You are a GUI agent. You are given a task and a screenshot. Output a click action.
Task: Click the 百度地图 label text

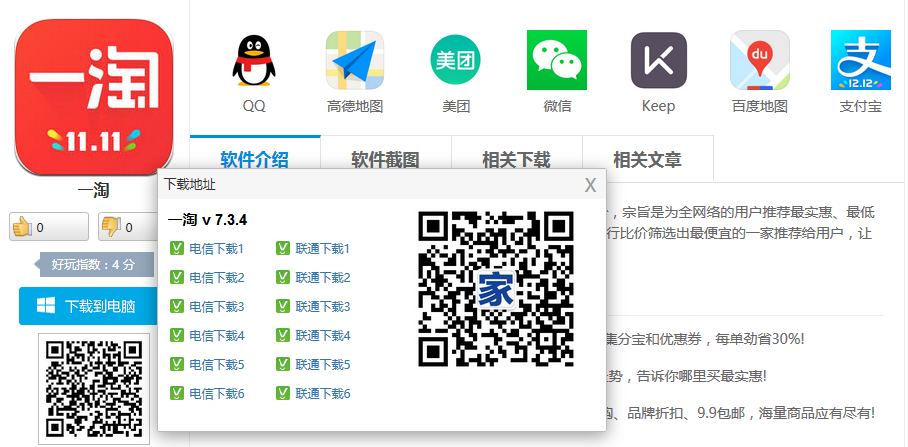coord(760,107)
